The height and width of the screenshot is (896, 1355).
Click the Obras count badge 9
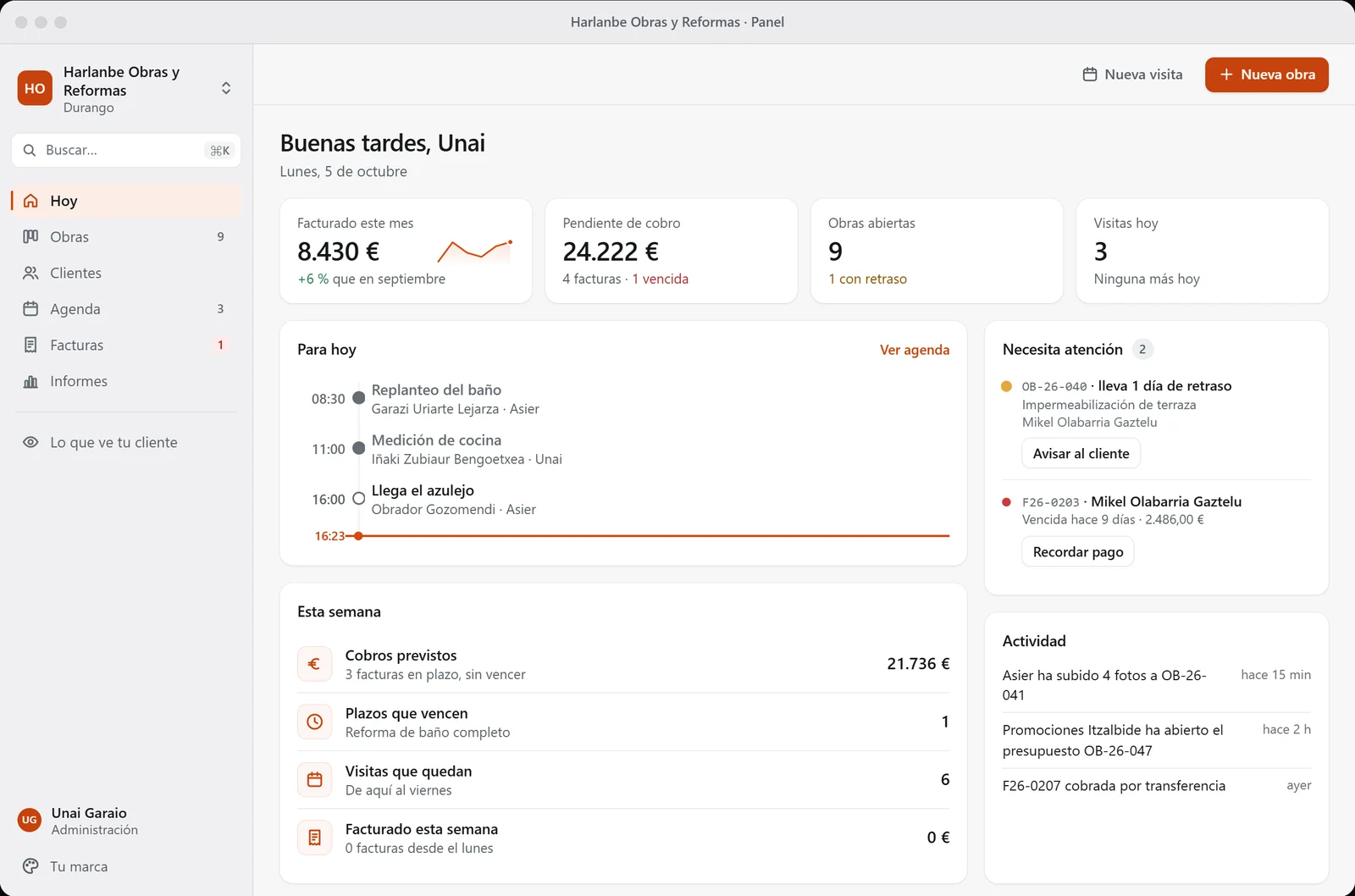pos(220,237)
